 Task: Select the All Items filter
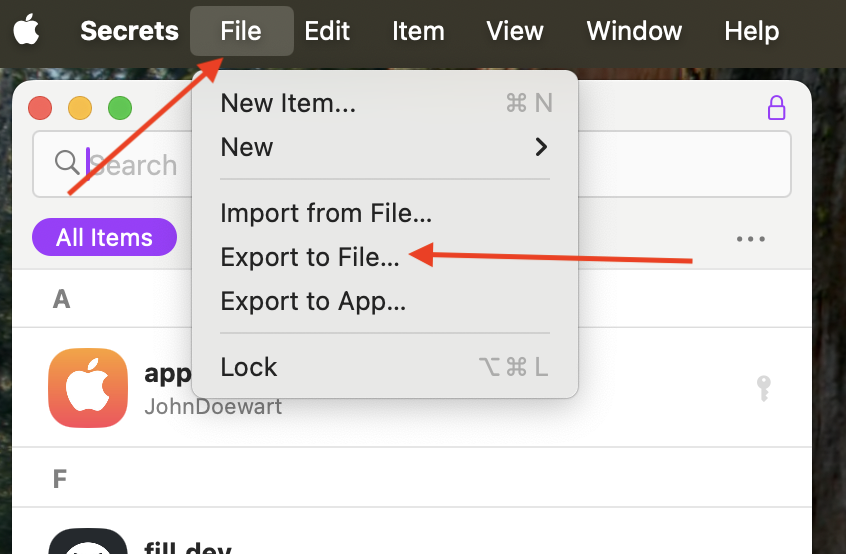click(x=105, y=237)
